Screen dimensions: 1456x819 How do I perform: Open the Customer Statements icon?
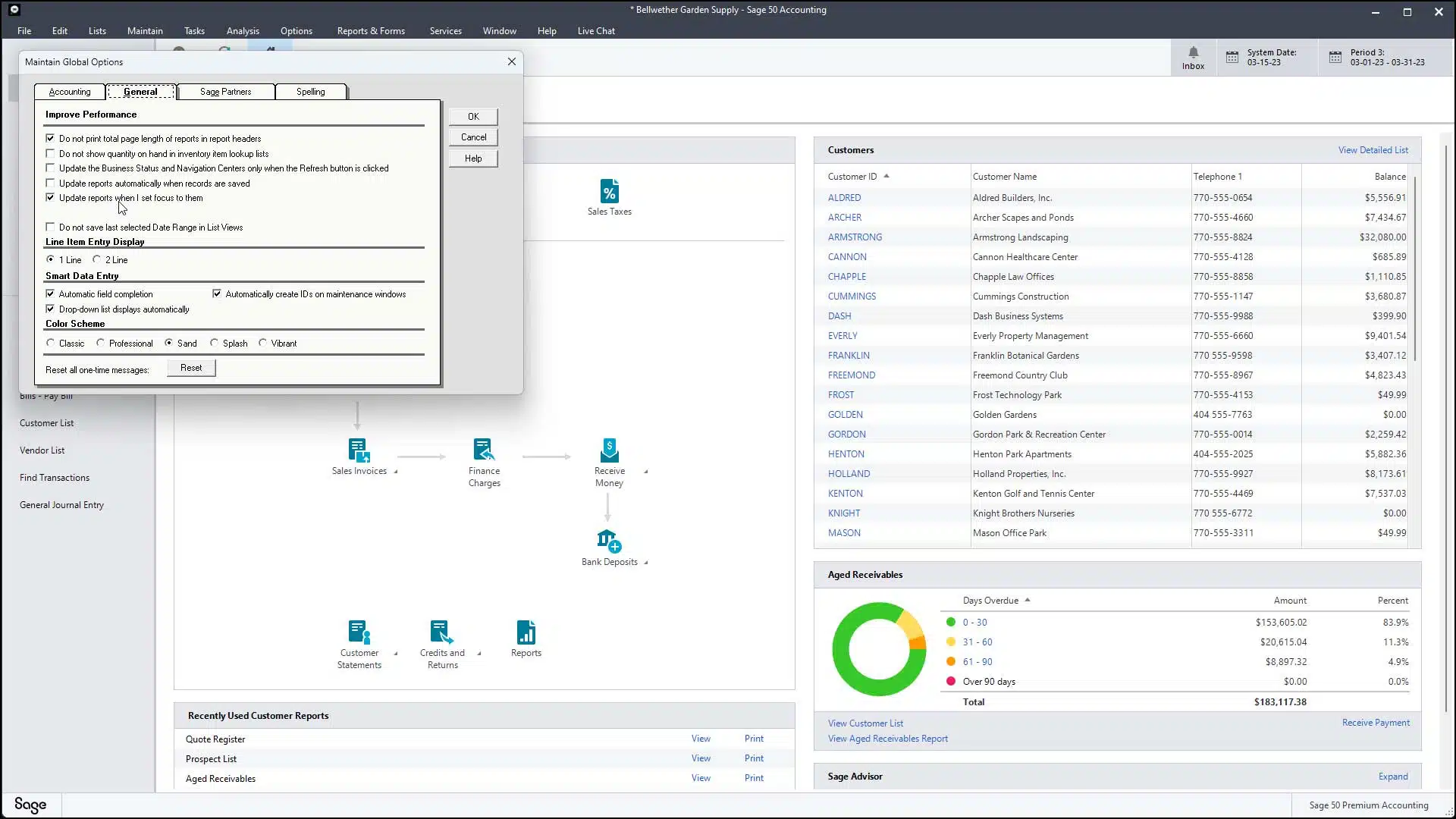[x=359, y=632]
